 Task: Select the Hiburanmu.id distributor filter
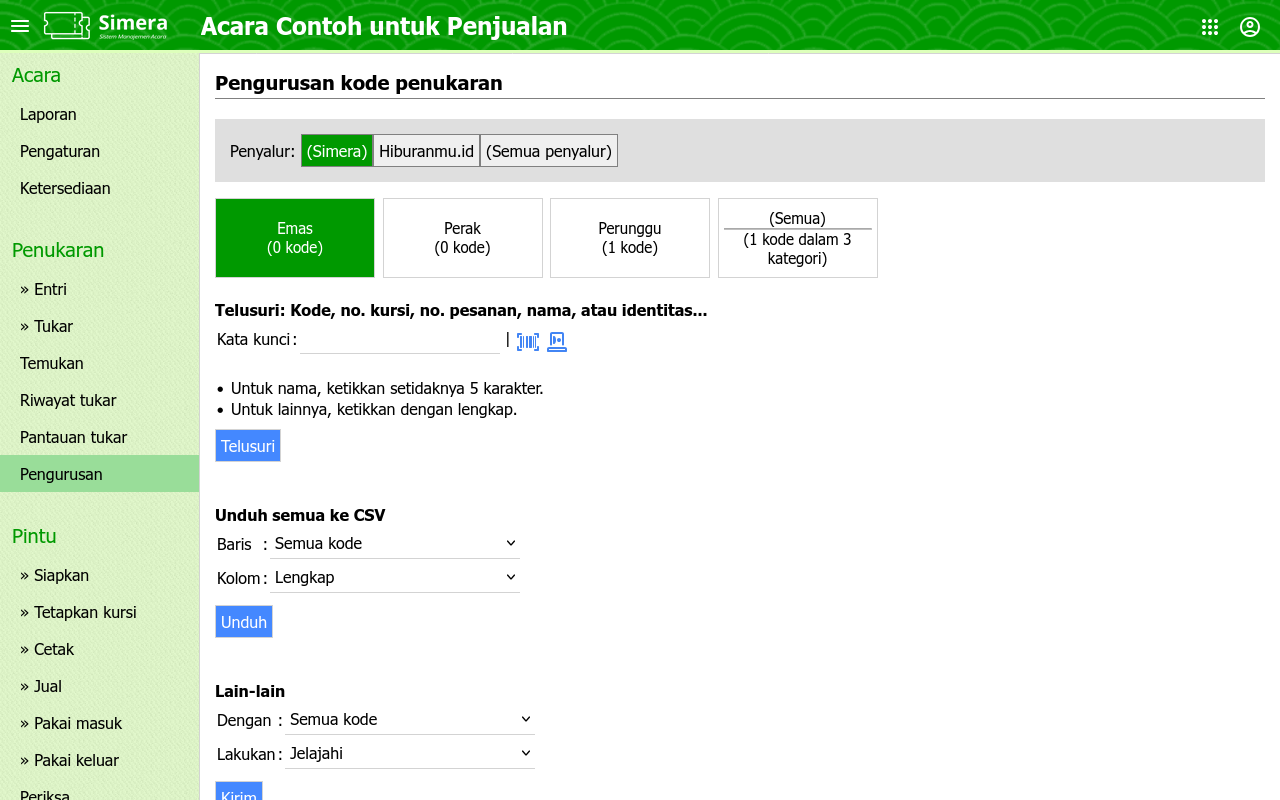click(426, 151)
